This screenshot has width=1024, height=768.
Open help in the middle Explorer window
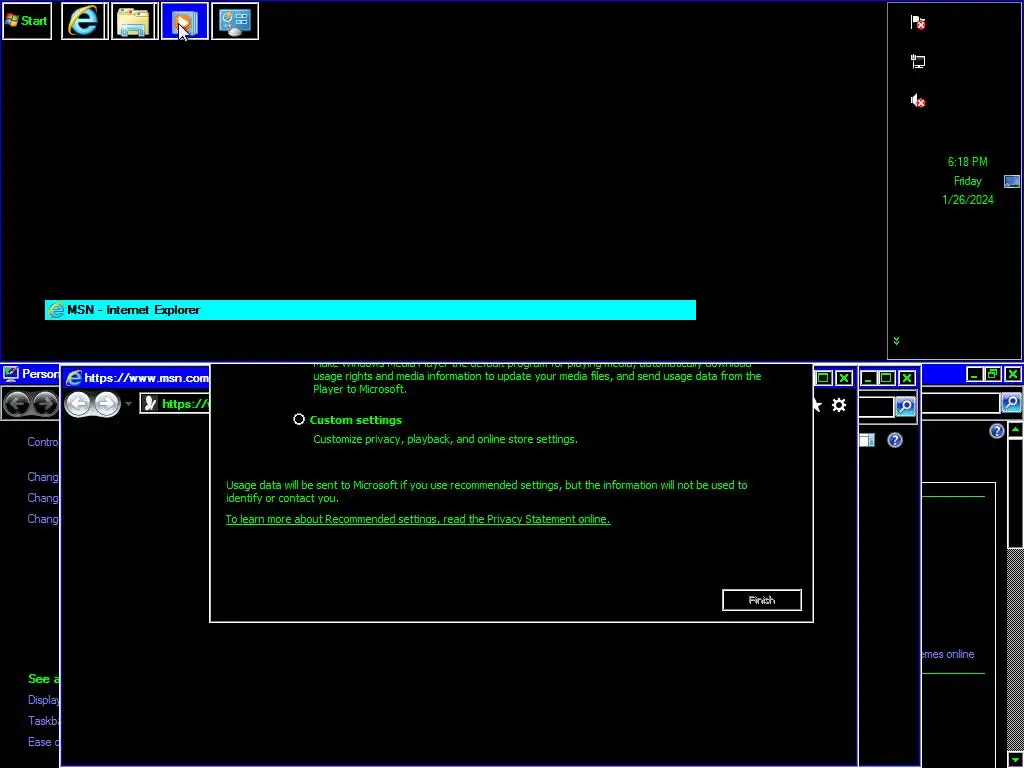(x=895, y=440)
